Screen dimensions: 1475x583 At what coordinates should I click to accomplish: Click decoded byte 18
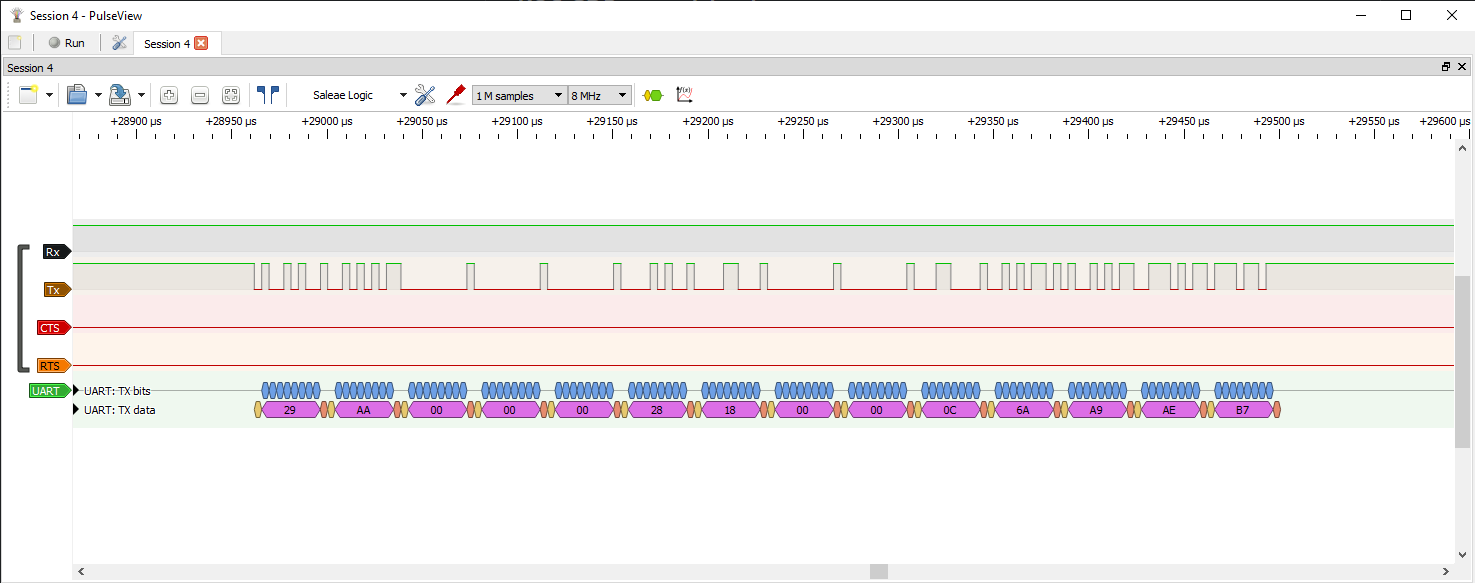(730, 410)
